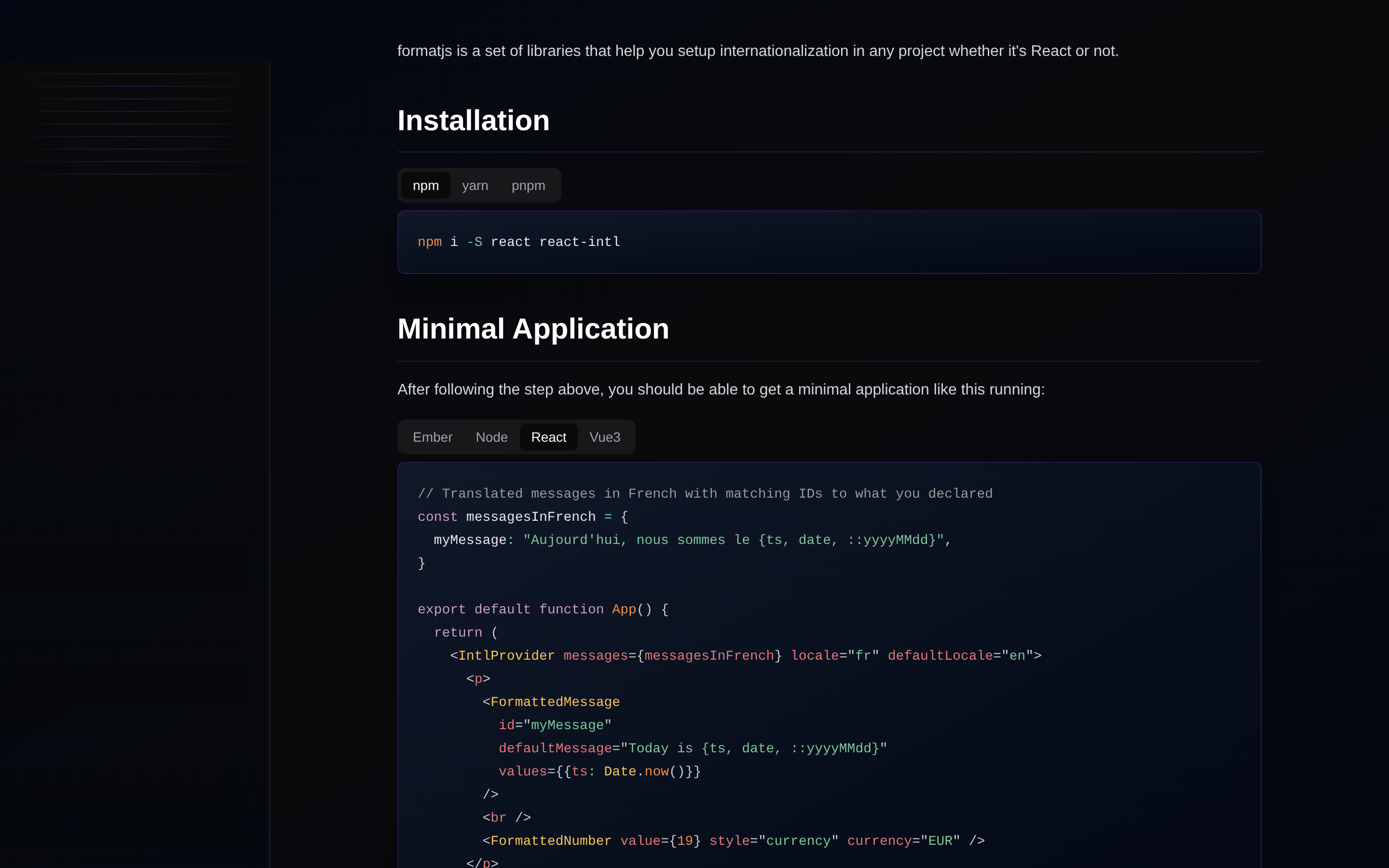Screen dimensions: 1389x868
Task: Click the 'values={{ts: Date.now()}}' line
Action: [x=600, y=772]
